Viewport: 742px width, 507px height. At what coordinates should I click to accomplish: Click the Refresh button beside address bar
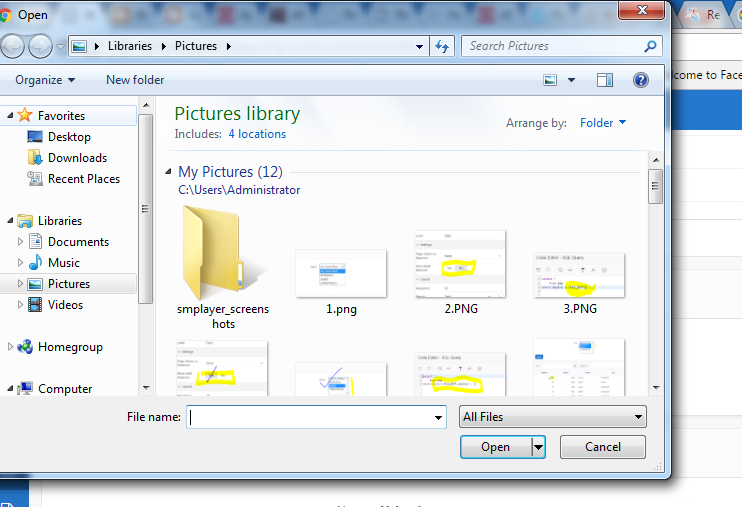(x=443, y=46)
